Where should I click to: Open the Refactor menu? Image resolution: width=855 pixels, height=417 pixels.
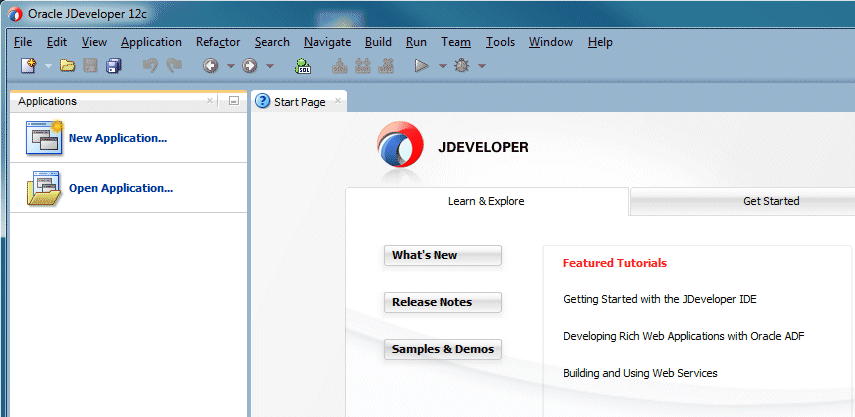pyautogui.click(x=218, y=42)
